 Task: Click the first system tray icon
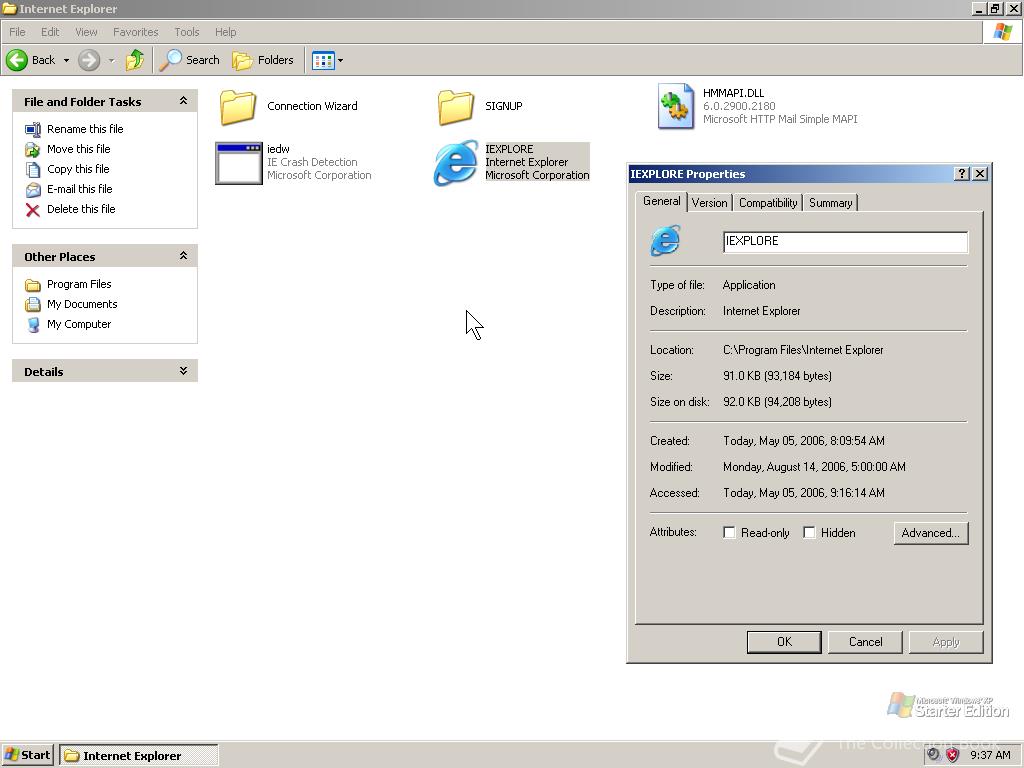click(x=934, y=755)
